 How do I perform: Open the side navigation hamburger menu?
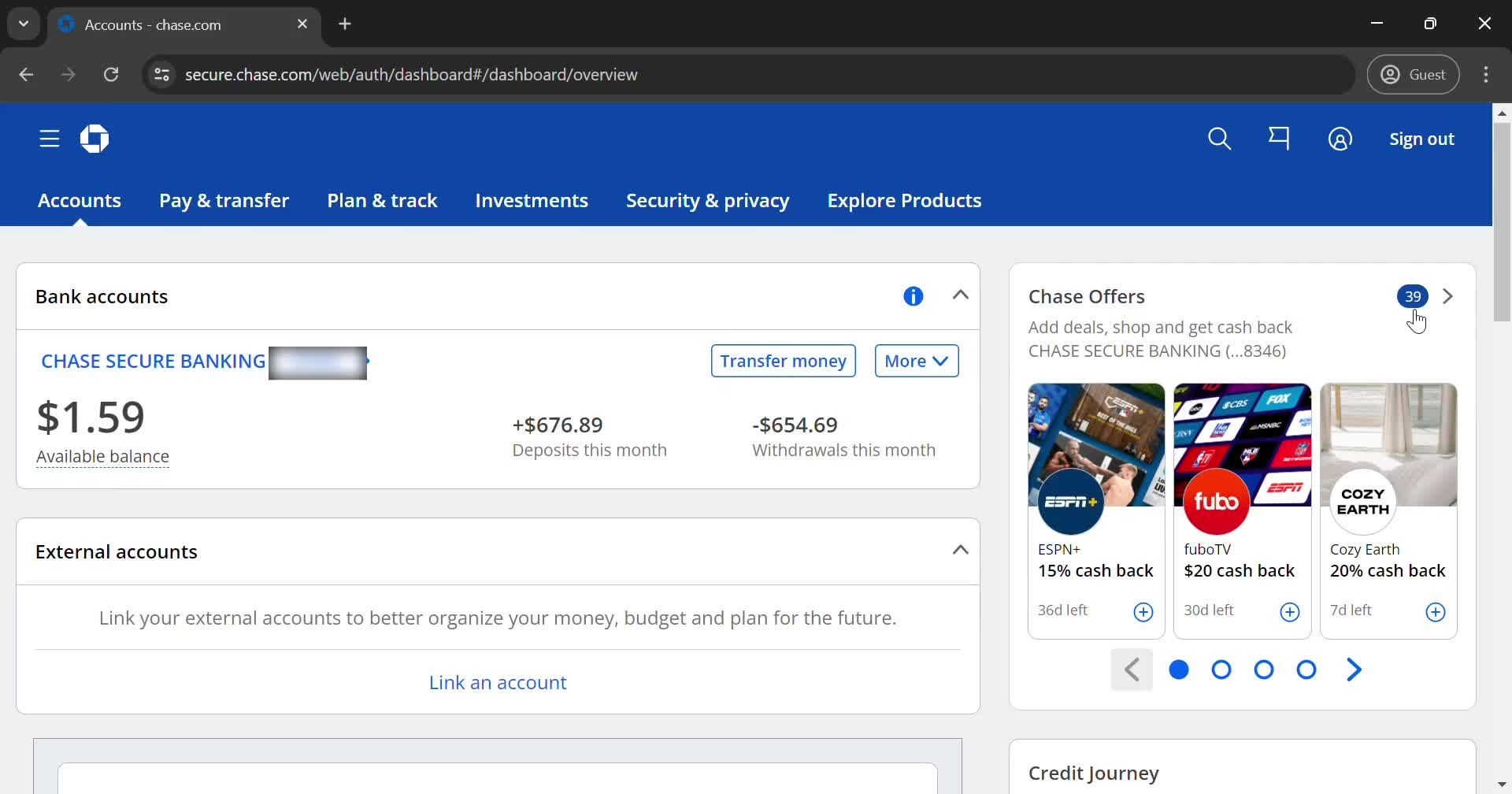(49, 138)
